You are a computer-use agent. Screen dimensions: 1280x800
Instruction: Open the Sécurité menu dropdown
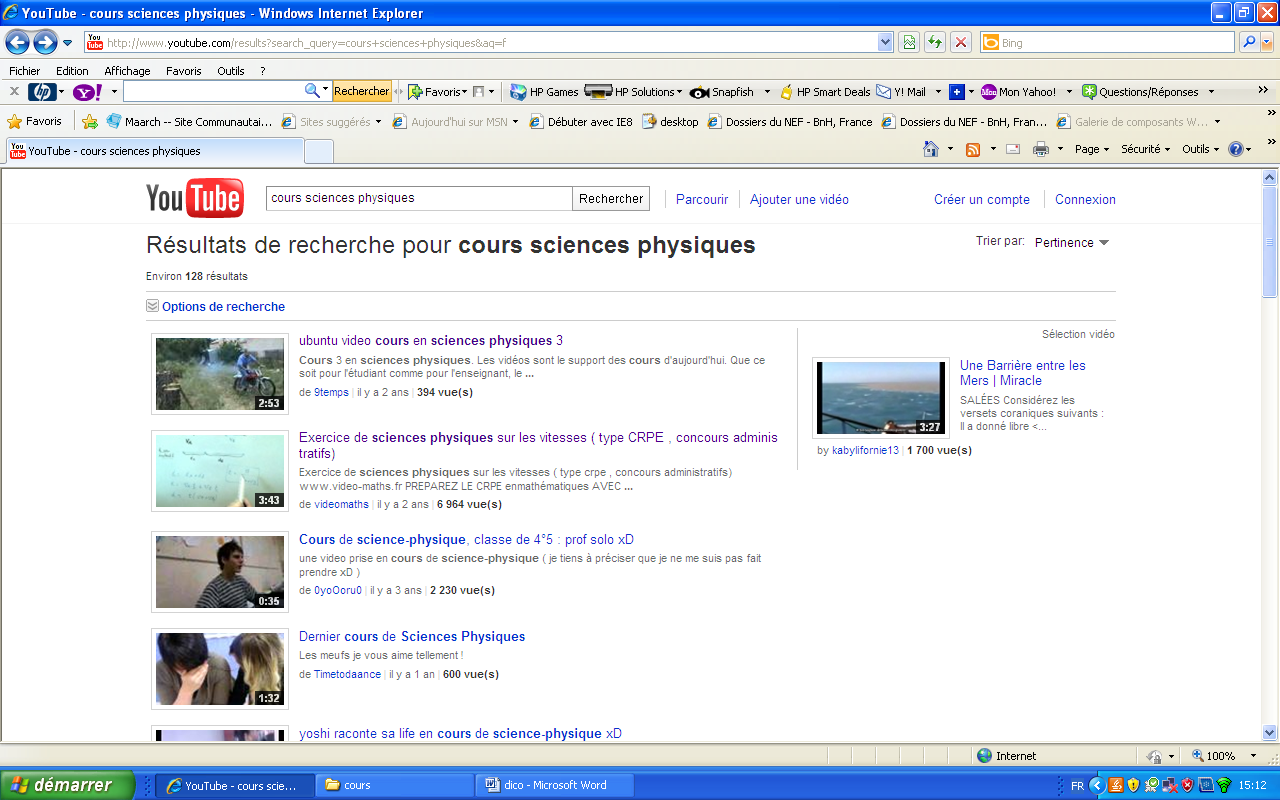click(1146, 149)
